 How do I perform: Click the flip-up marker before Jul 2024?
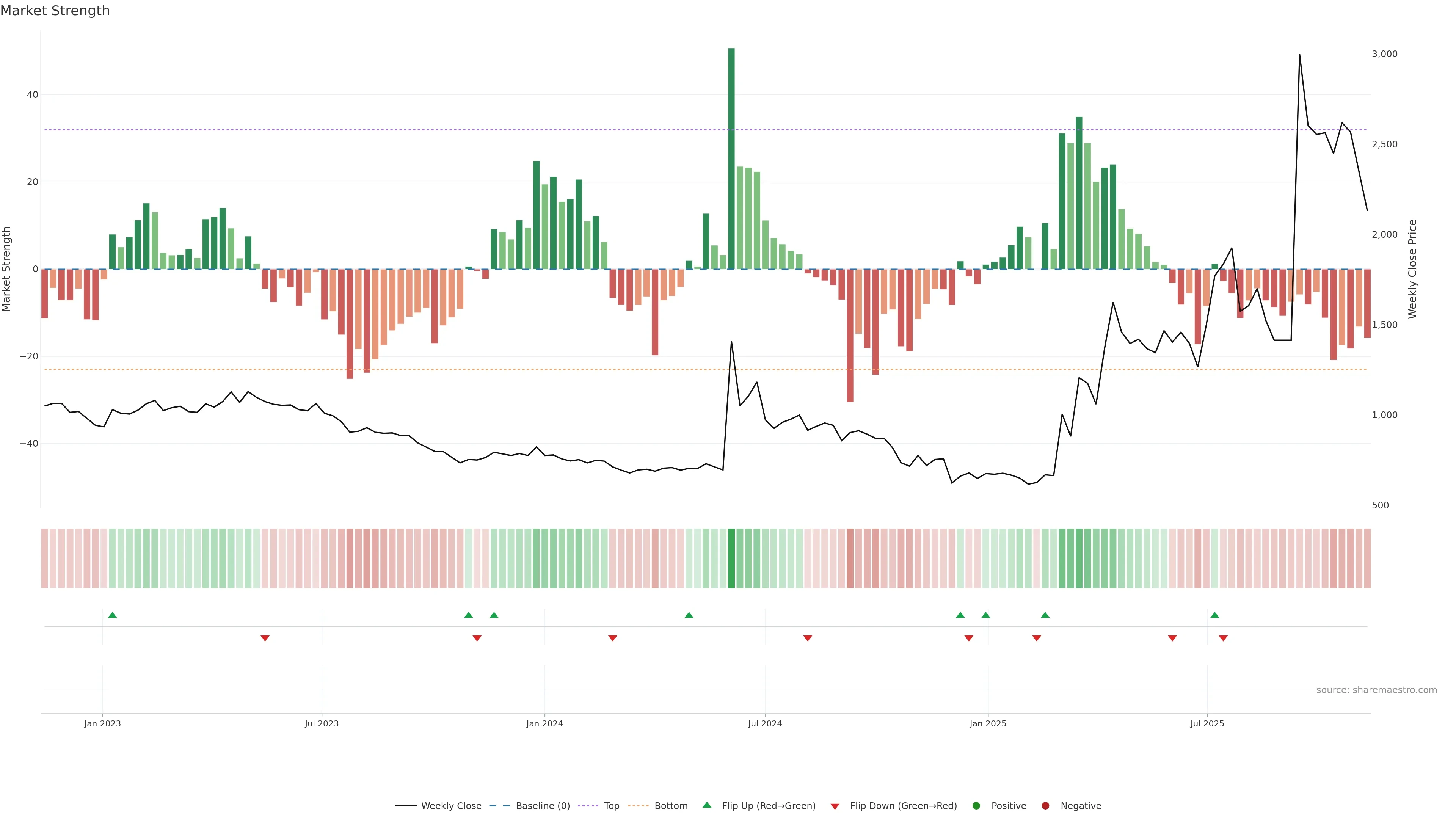(x=689, y=615)
